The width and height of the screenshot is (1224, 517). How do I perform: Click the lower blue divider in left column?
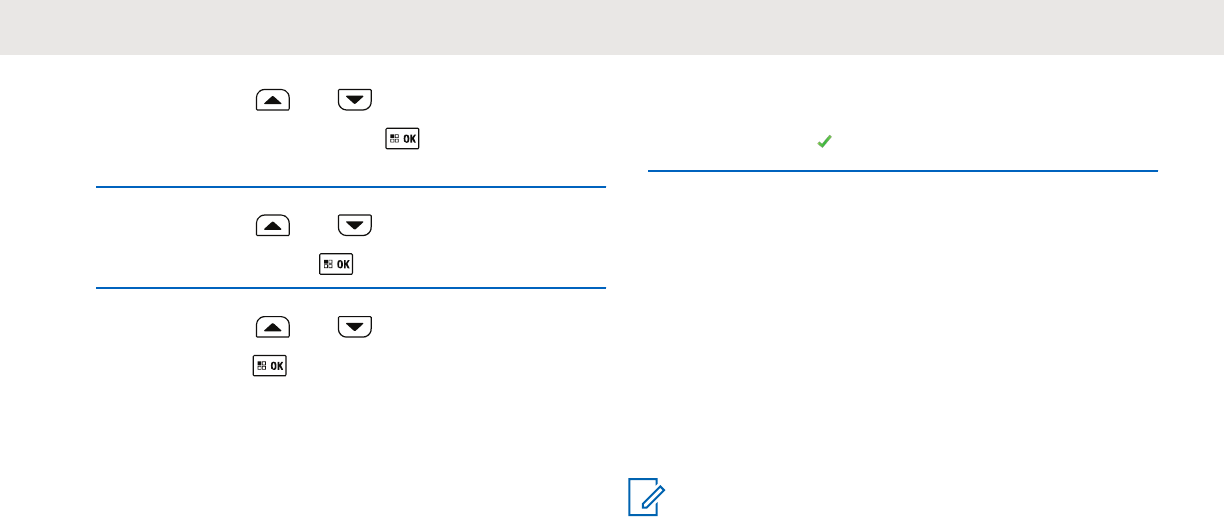pos(351,288)
